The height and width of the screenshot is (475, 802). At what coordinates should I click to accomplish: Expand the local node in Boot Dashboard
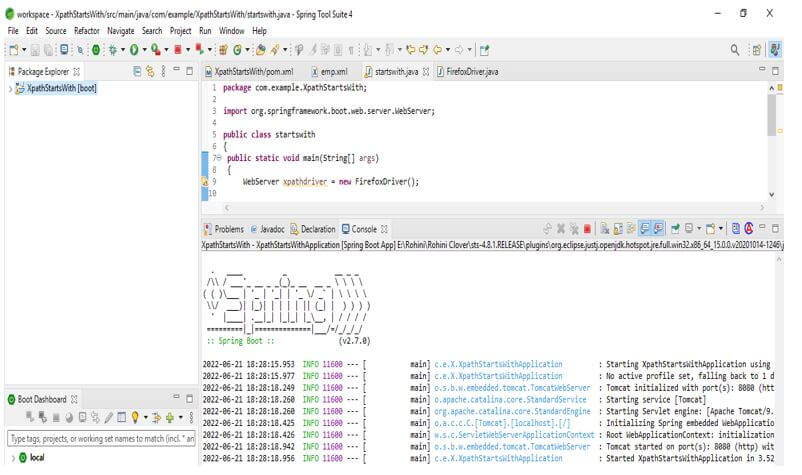click(x=13, y=458)
